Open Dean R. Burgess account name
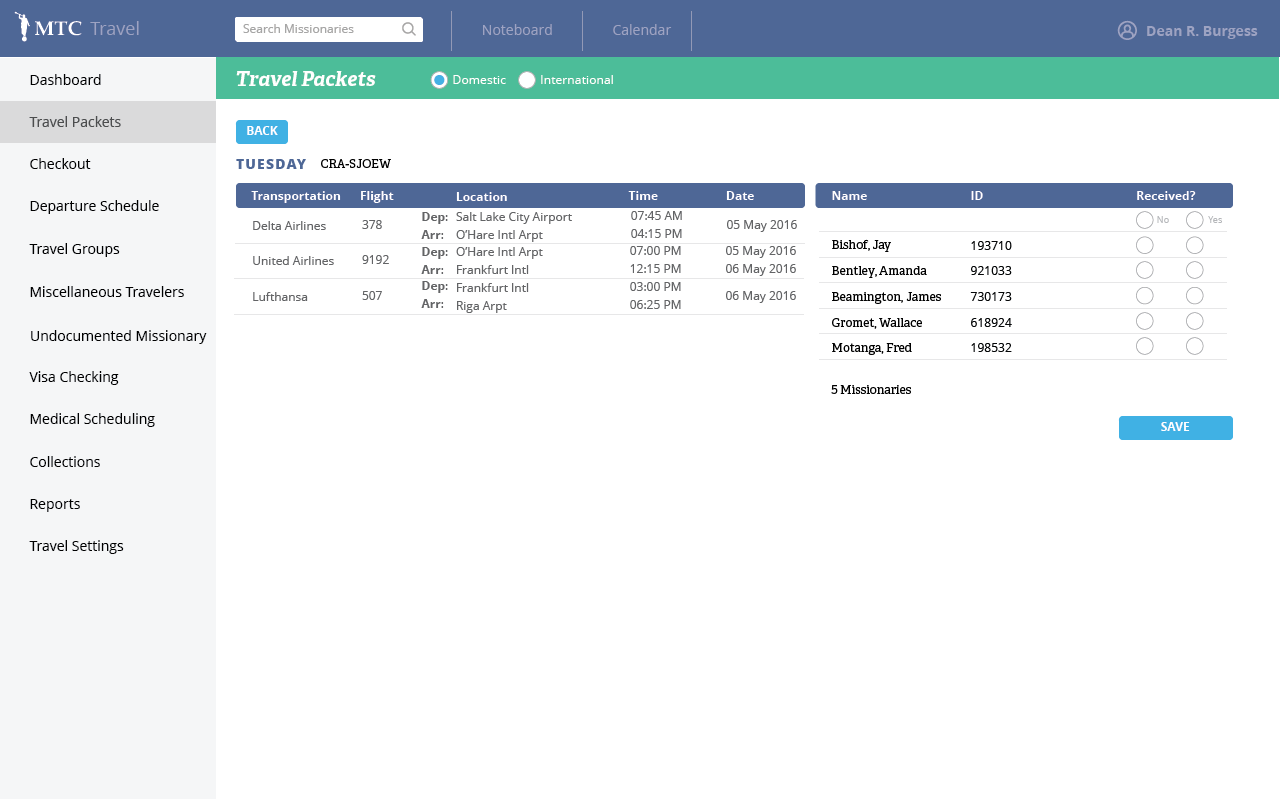Image resolution: width=1280 pixels, height=800 pixels. (1201, 31)
